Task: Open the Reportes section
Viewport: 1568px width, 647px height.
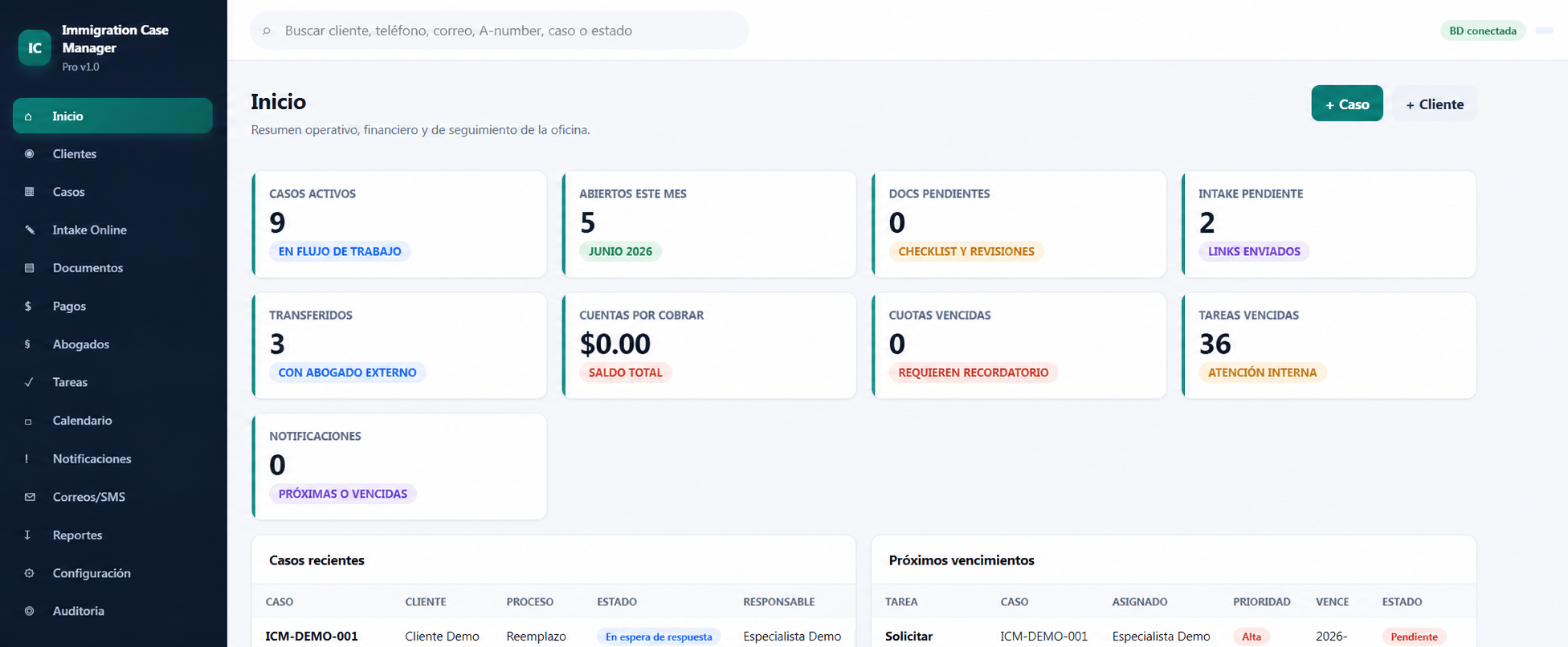Action: [112, 535]
